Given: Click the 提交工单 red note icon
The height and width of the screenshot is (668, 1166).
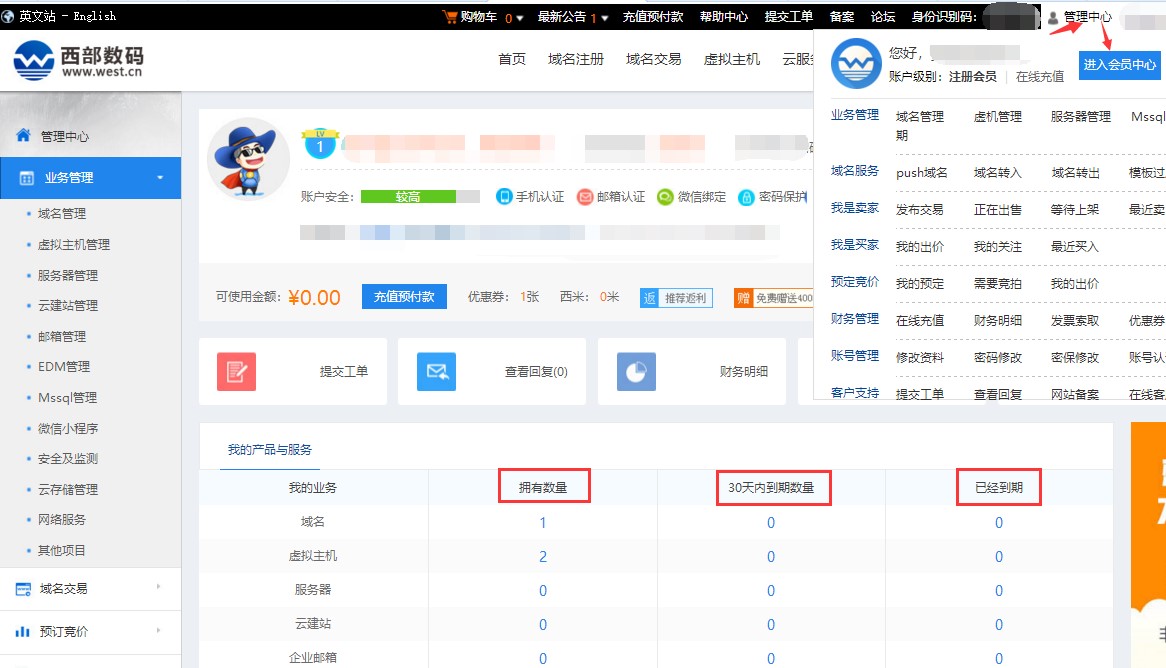Looking at the screenshot, I should coord(236,371).
